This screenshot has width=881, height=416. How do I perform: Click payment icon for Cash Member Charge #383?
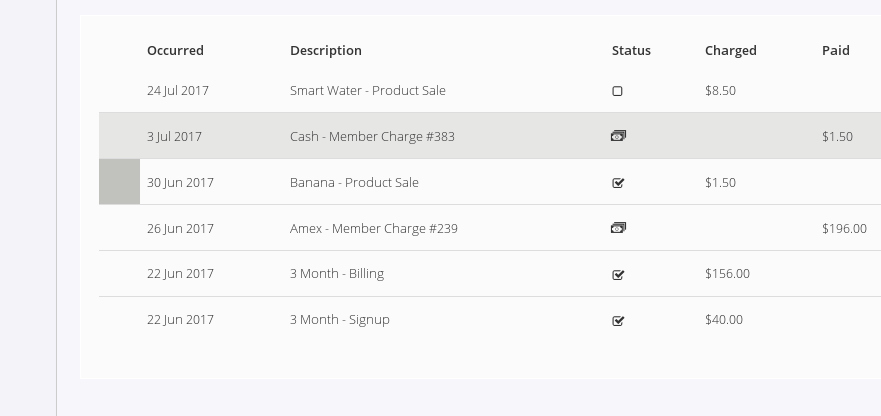618,136
